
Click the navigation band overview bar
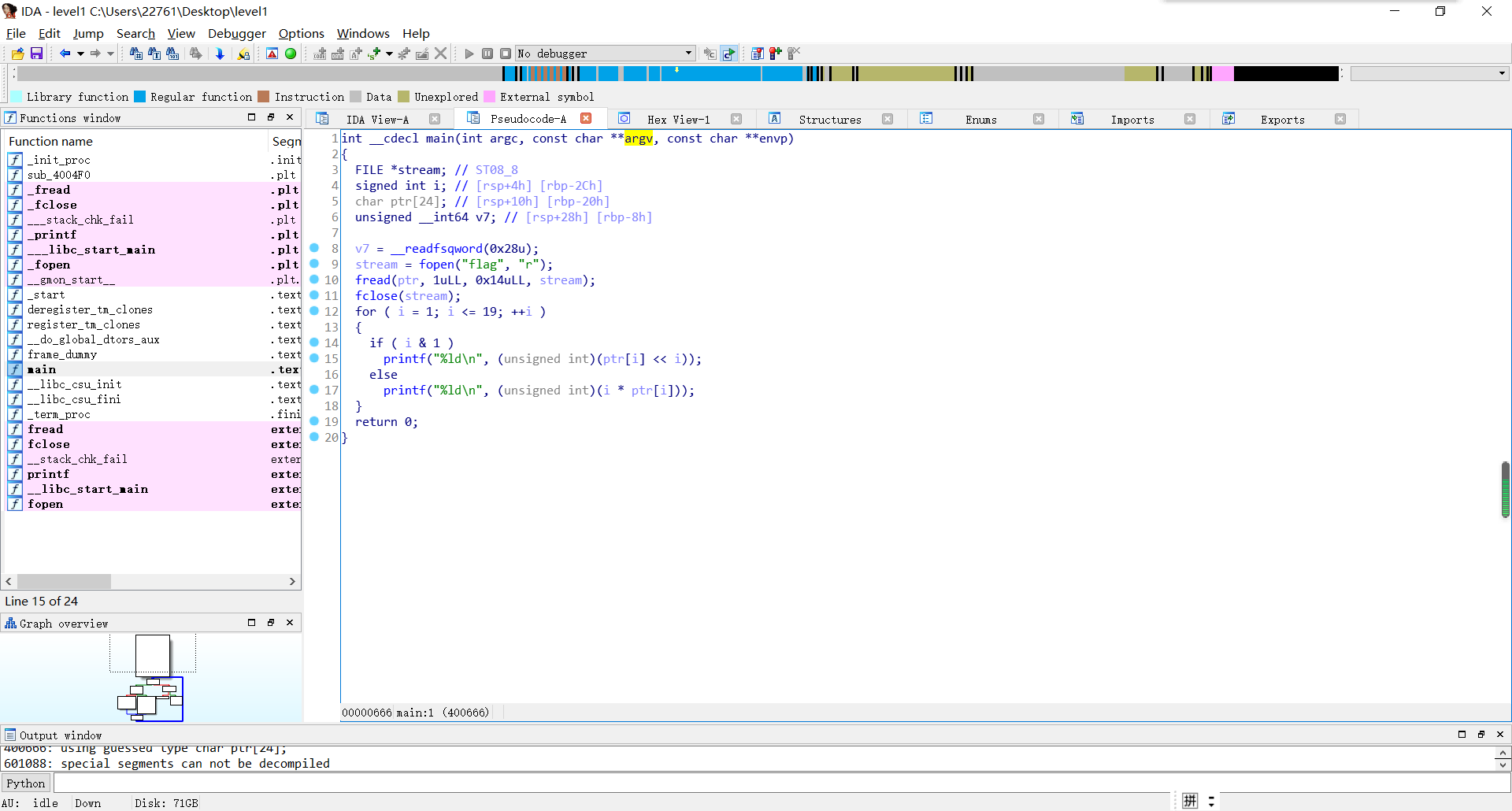coord(677,74)
